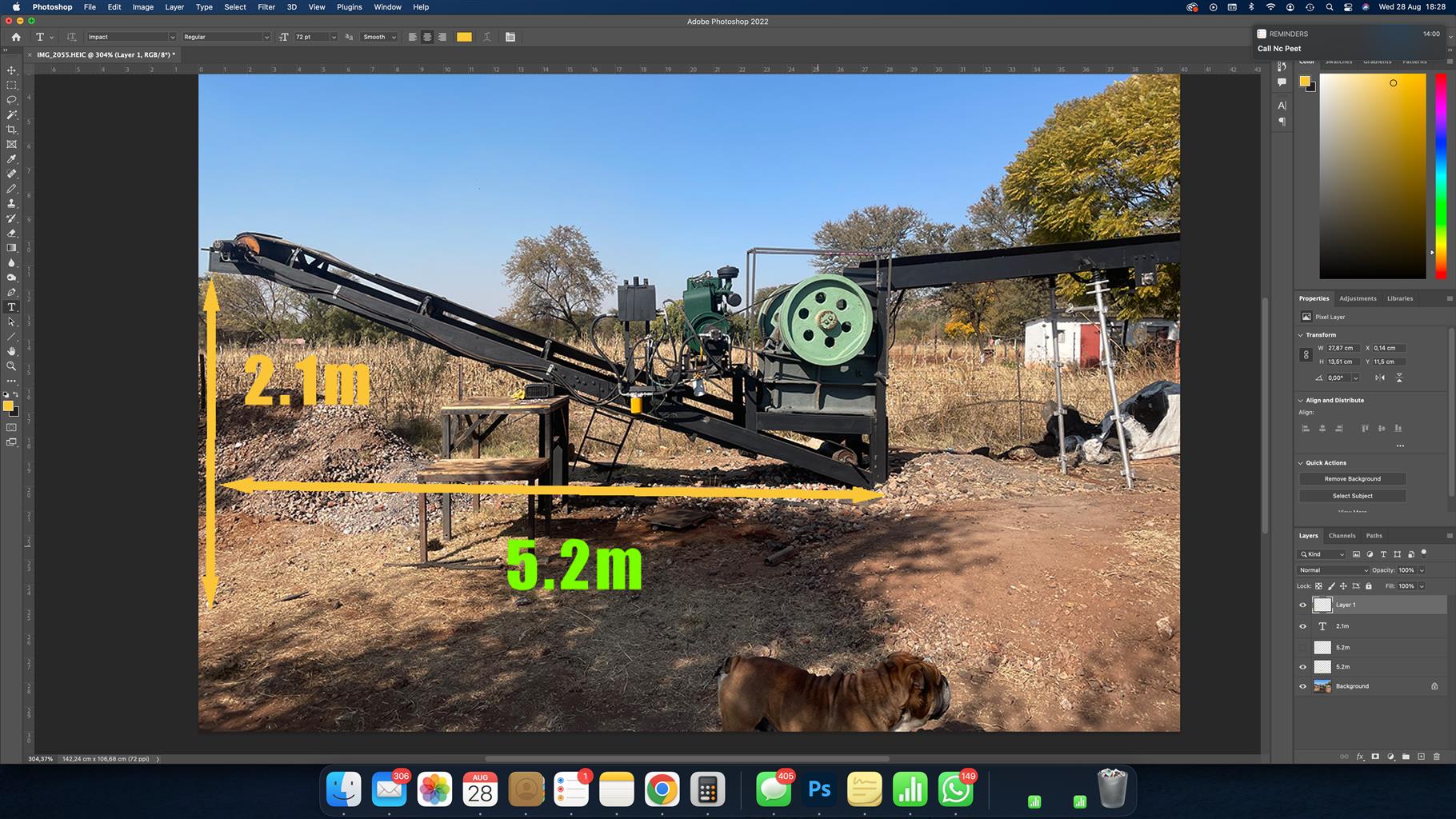Activate the Eraser tool
Screen dimensions: 1456x819
[x=11, y=233]
